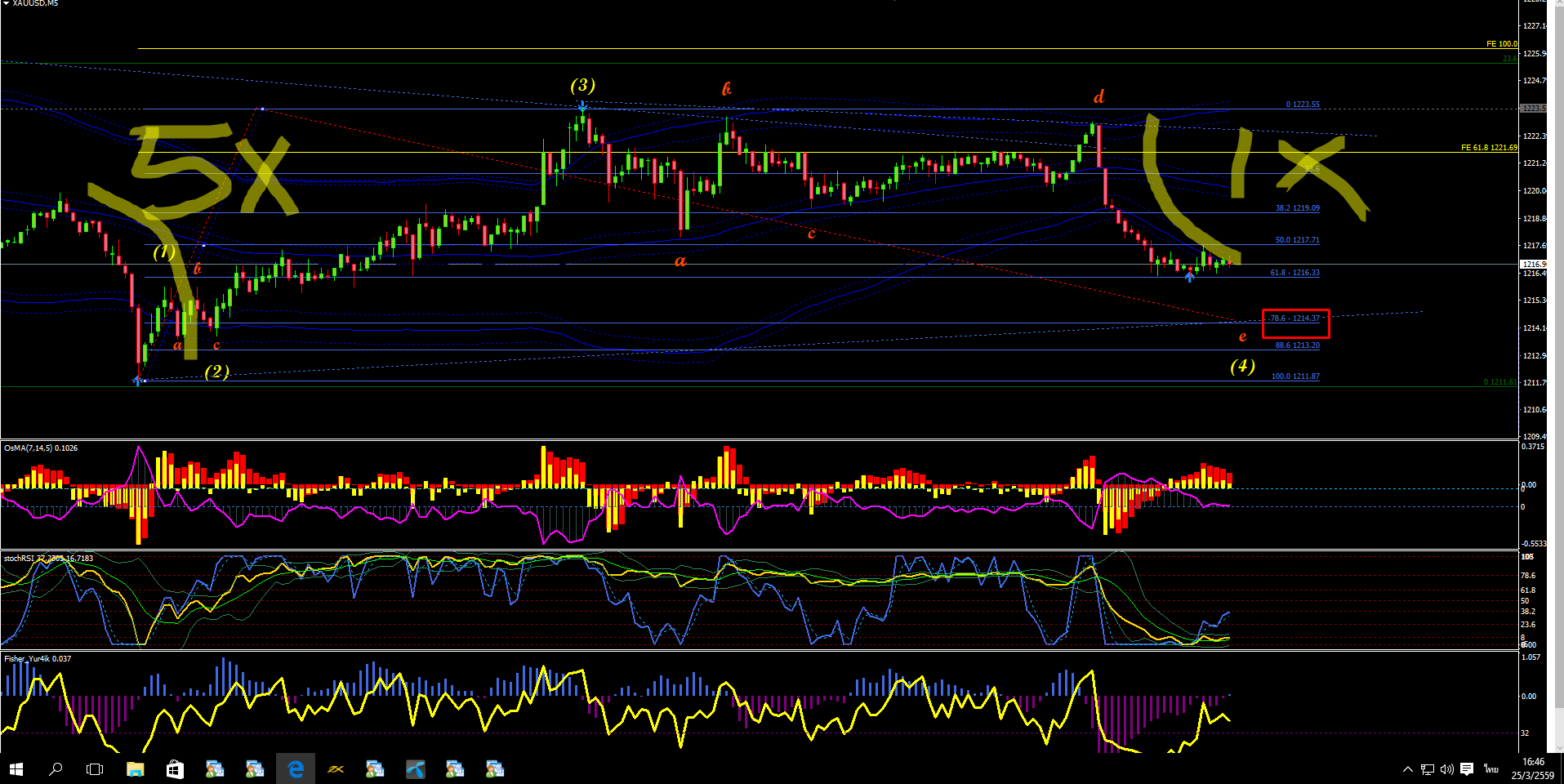Select the OsMA(7,14,5) indicator label
This screenshot has height=784, width=1564.
pyautogui.click(x=41, y=448)
